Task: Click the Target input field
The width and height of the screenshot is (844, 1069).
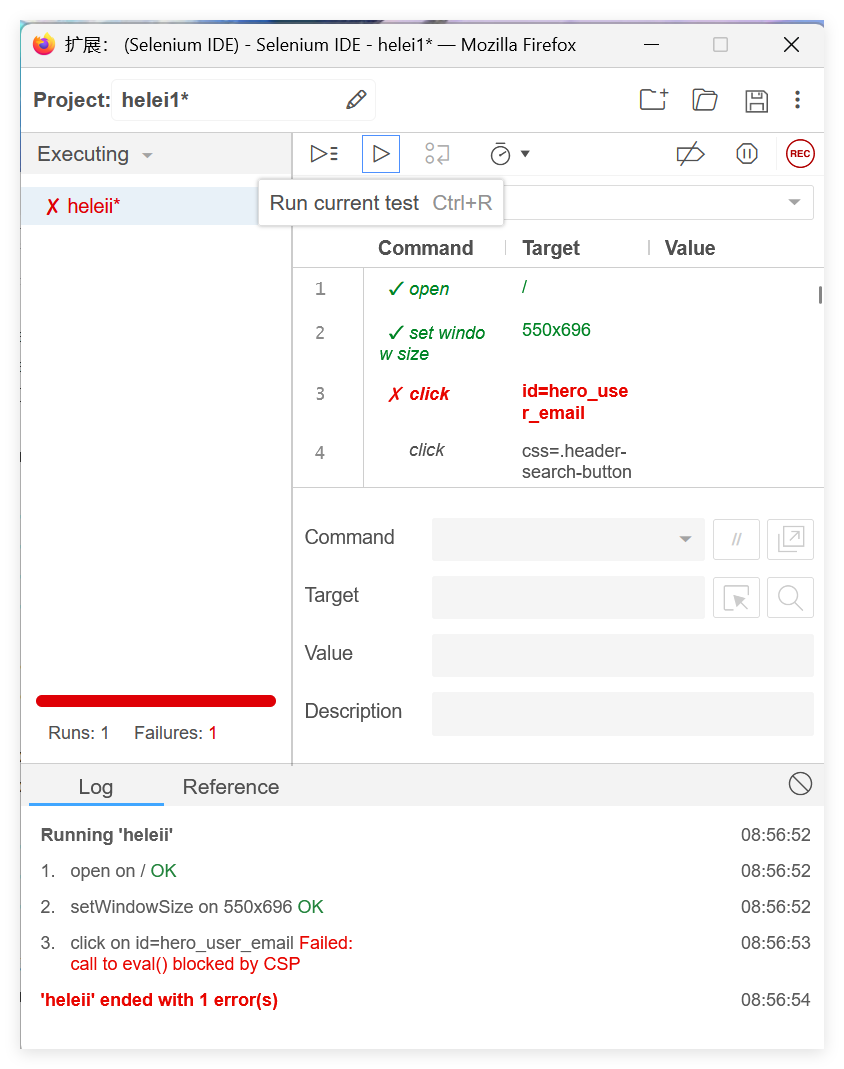Action: pos(568,597)
